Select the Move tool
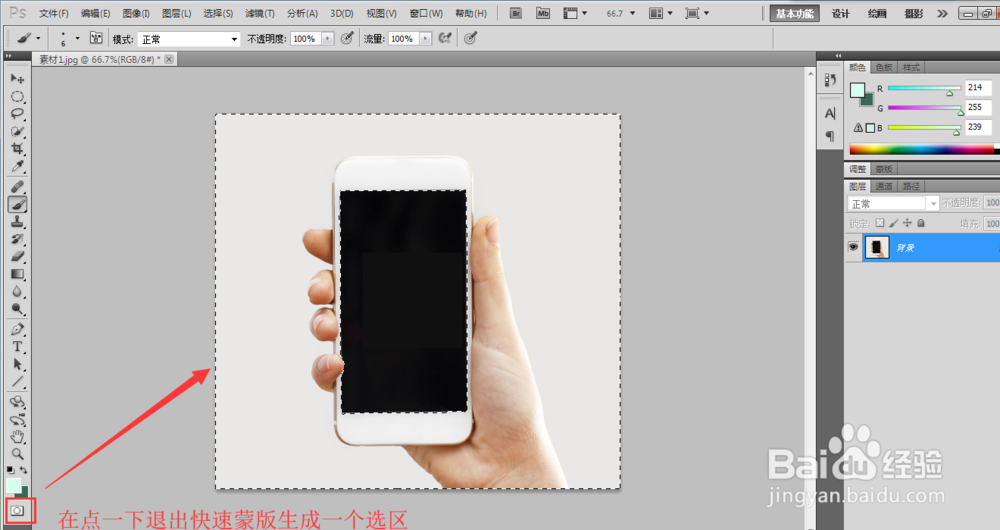Image resolution: width=1000 pixels, height=530 pixels. pyautogui.click(x=17, y=78)
